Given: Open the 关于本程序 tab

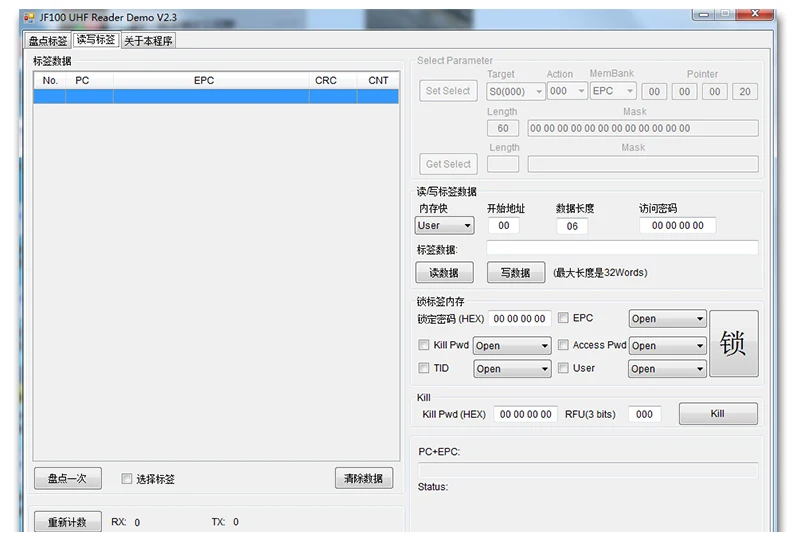Looking at the screenshot, I should pyautogui.click(x=148, y=41).
